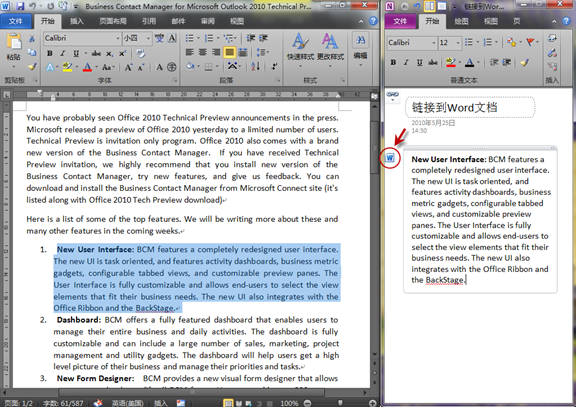The image size is (576, 407).
Task: Zoom out with minus button in Word
Action: click(x=307, y=403)
